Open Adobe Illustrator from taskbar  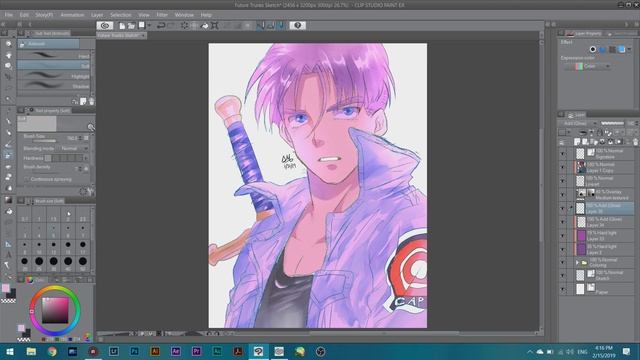[x=155, y=351]
